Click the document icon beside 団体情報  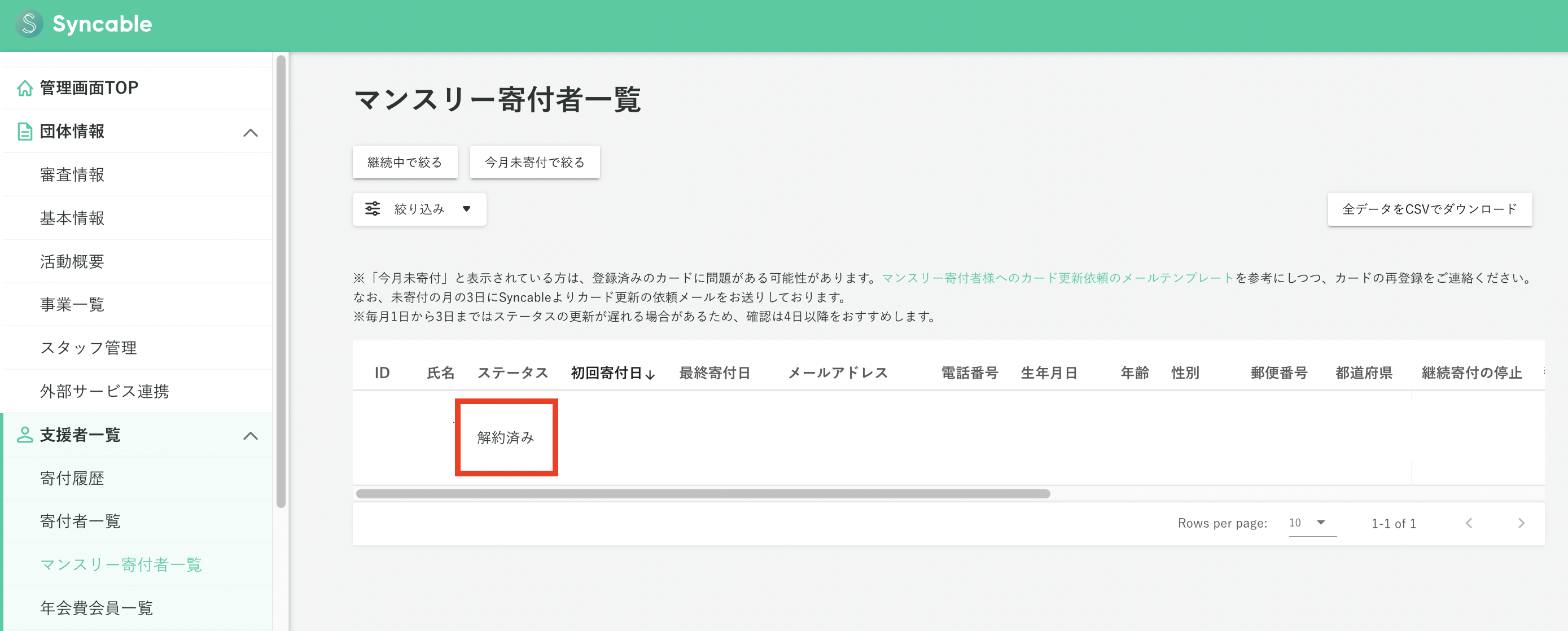click(24, 132)
